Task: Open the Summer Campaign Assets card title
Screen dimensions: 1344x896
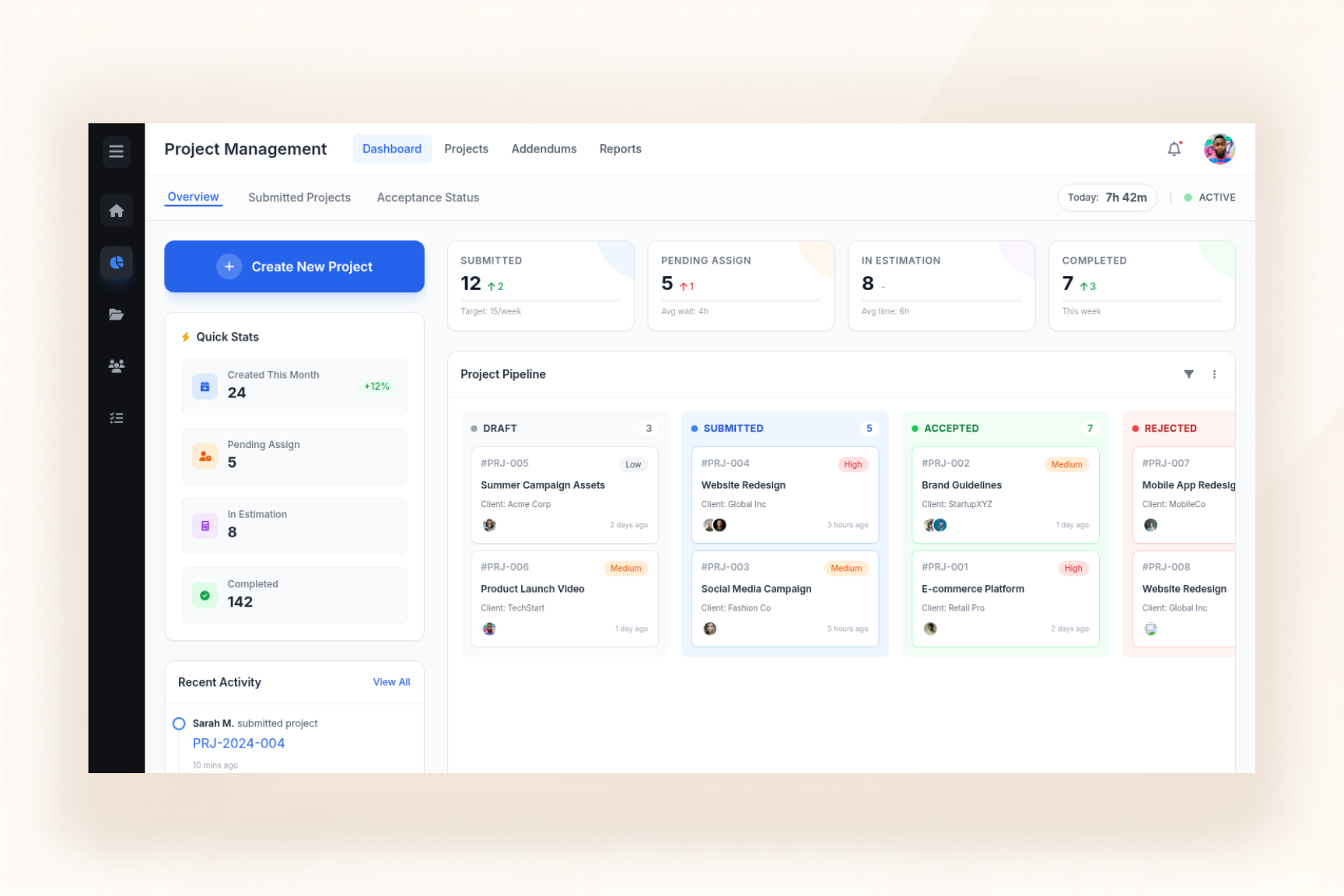Action: (x=543, y=485)
